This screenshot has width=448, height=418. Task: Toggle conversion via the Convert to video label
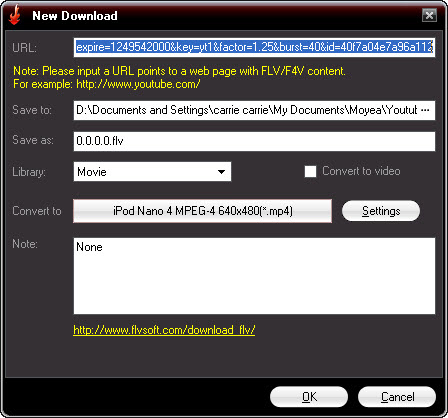[x=361, y=171]
